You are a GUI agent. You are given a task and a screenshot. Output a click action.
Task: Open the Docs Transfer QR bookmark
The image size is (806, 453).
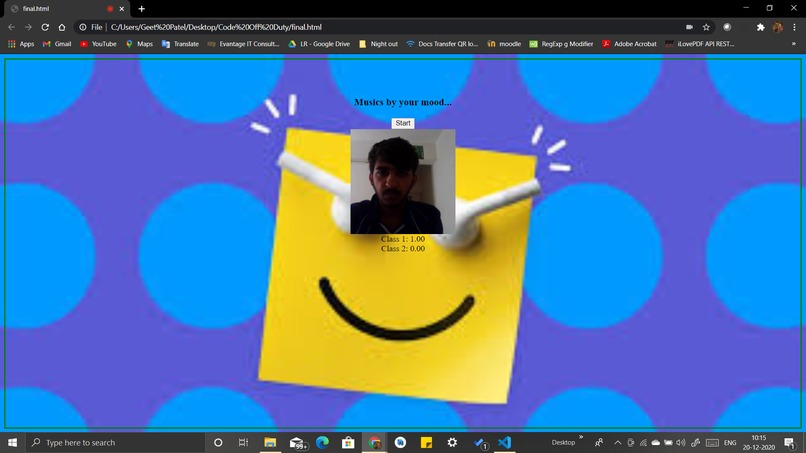click(442, 44)
